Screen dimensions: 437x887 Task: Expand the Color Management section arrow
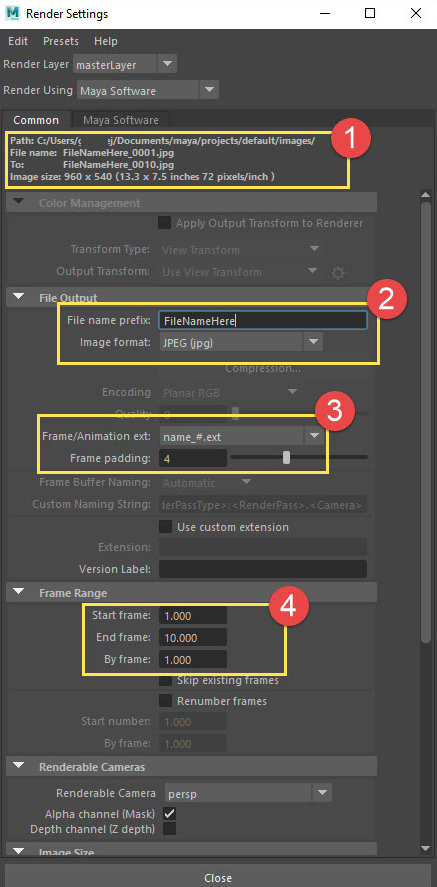coord(19,202)
